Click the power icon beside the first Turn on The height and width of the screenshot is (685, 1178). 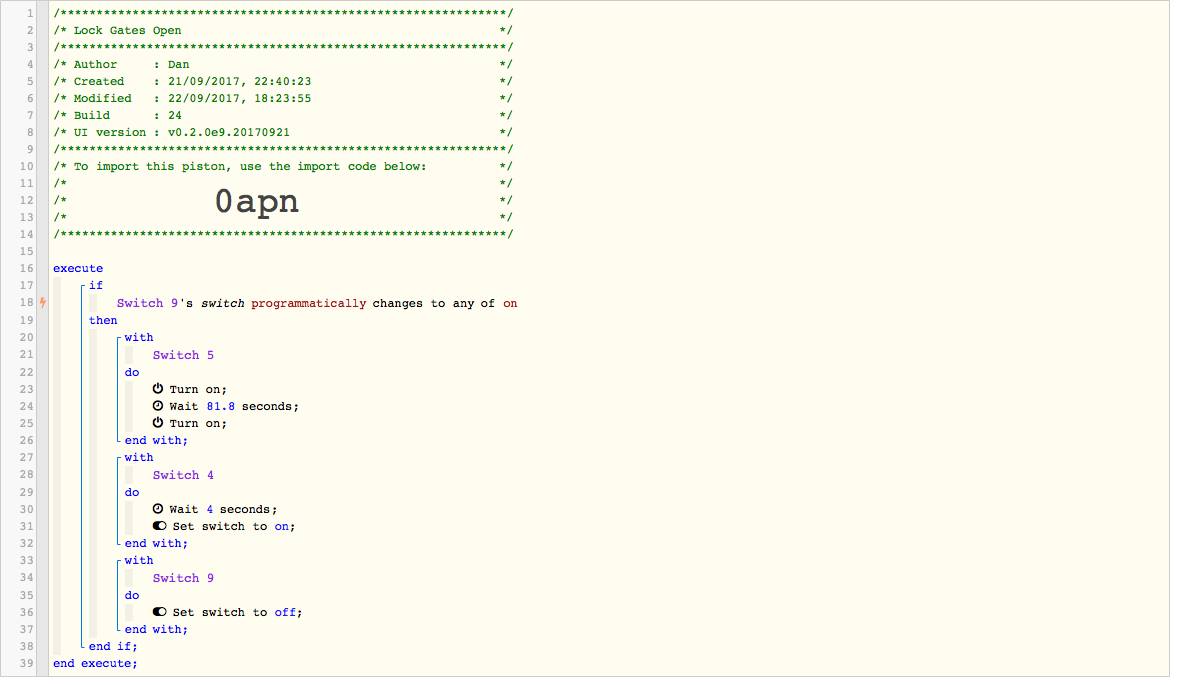coord(158,389)
